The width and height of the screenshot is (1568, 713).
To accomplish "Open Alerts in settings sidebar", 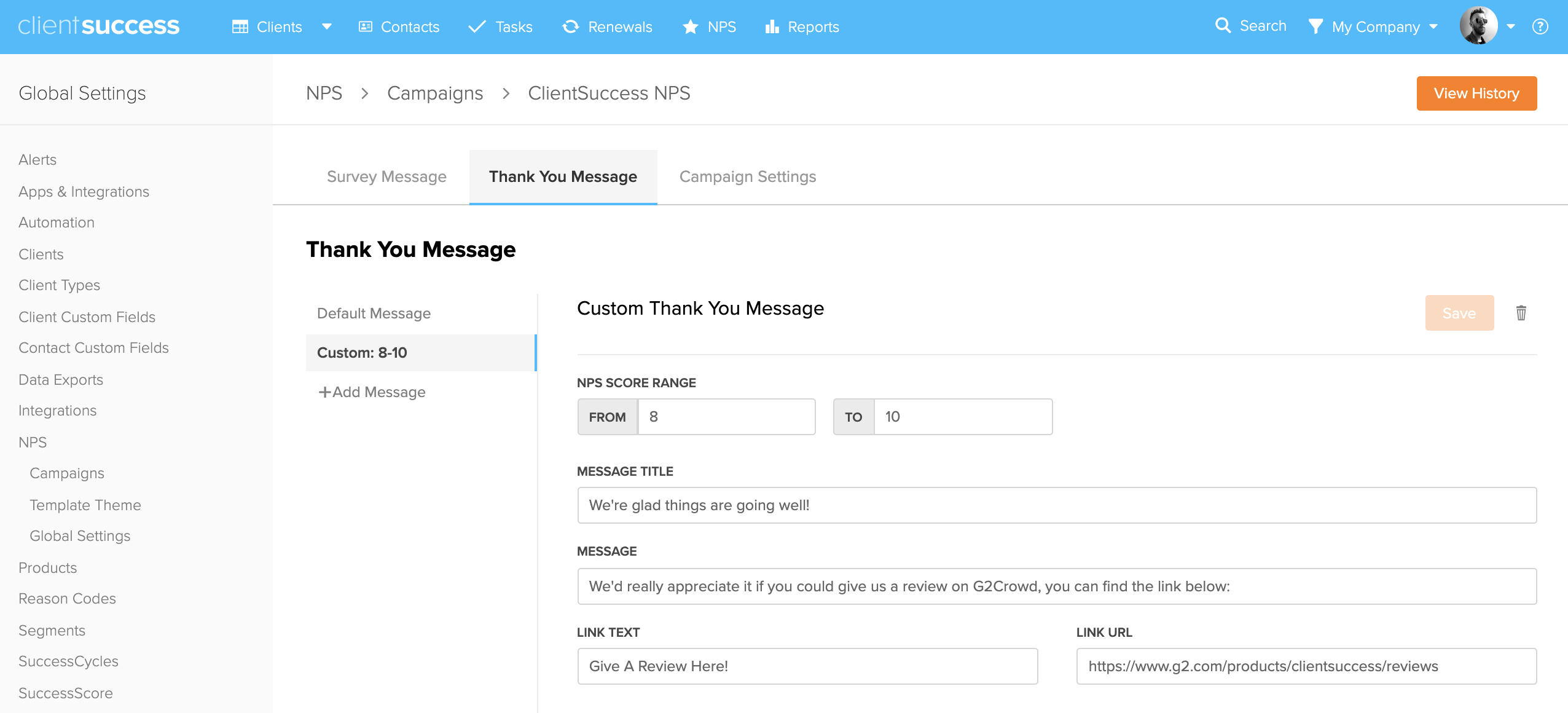I will (x=37, y=160).
